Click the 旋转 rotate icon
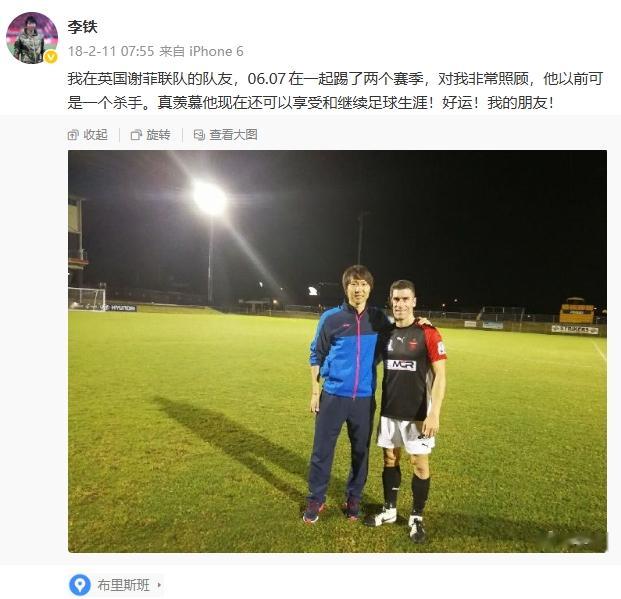 136,135
